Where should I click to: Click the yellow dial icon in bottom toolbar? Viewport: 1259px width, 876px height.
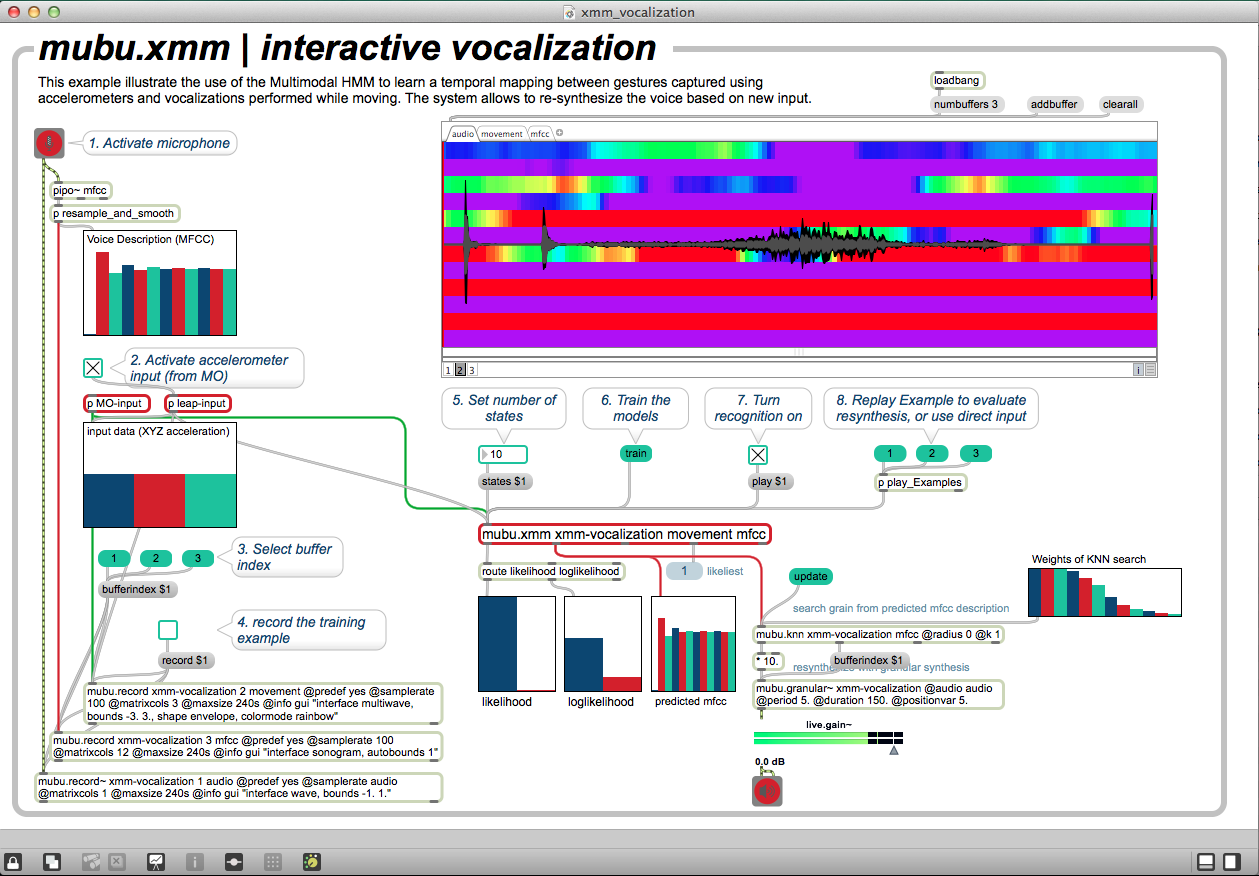point(311,861)
